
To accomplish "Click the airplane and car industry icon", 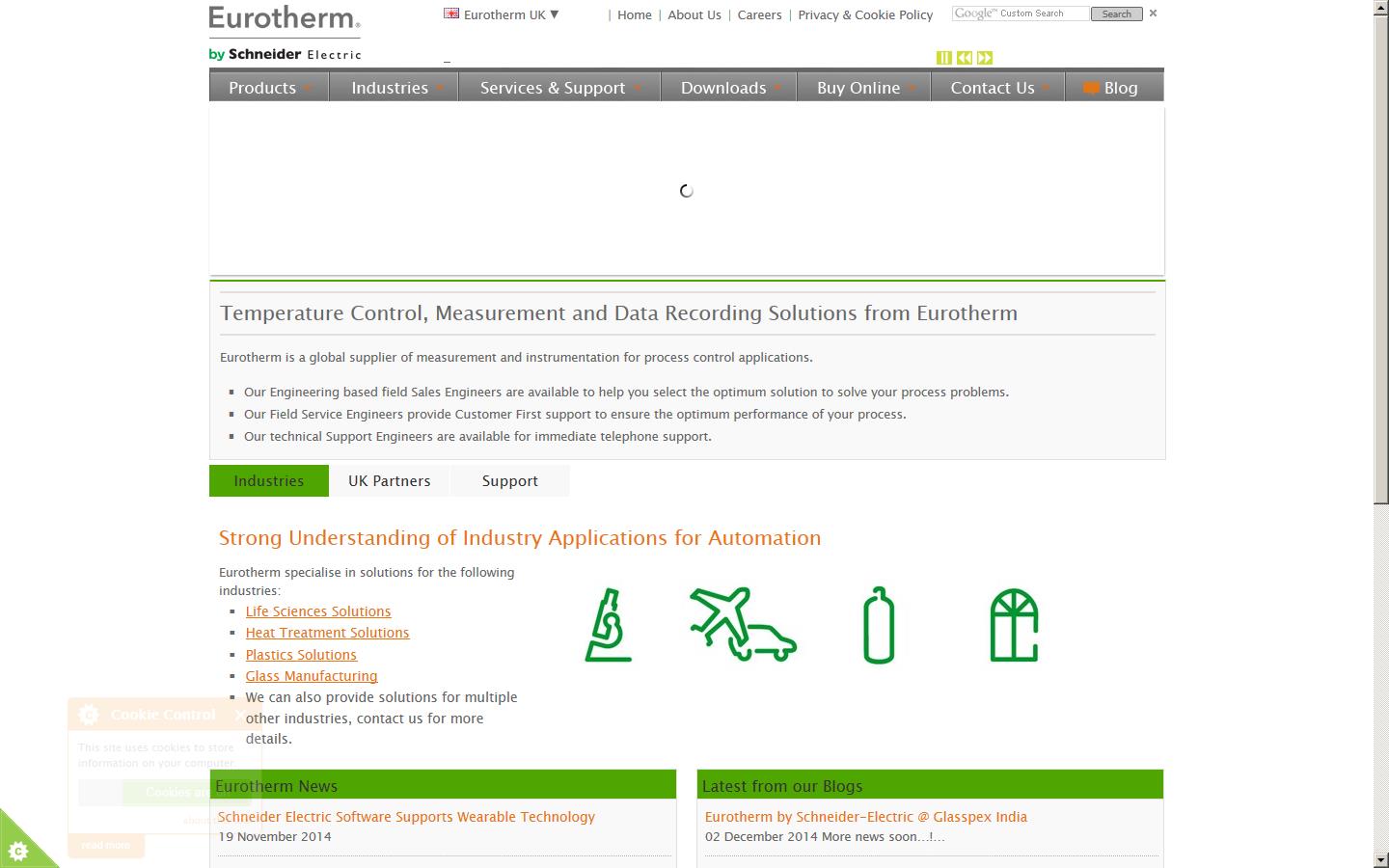I will coord(742,624).
